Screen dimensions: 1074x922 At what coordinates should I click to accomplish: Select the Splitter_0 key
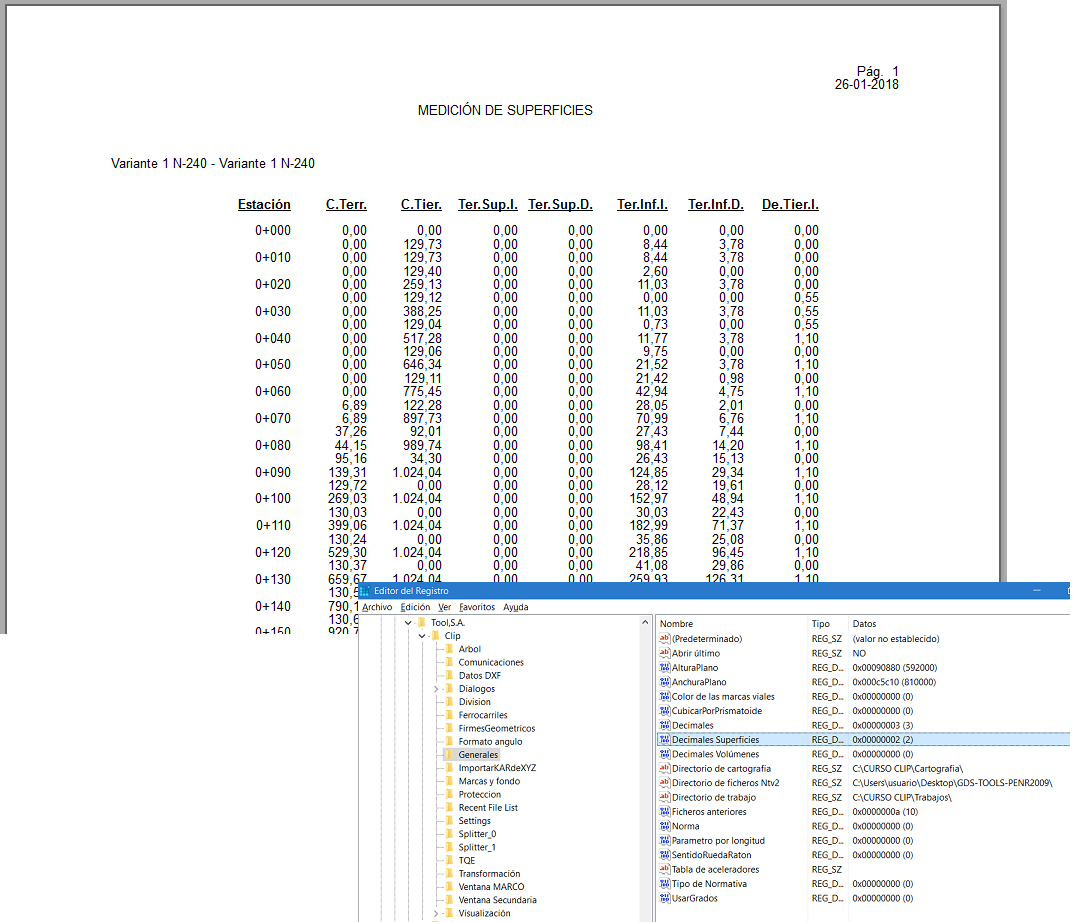pos(477,834)
